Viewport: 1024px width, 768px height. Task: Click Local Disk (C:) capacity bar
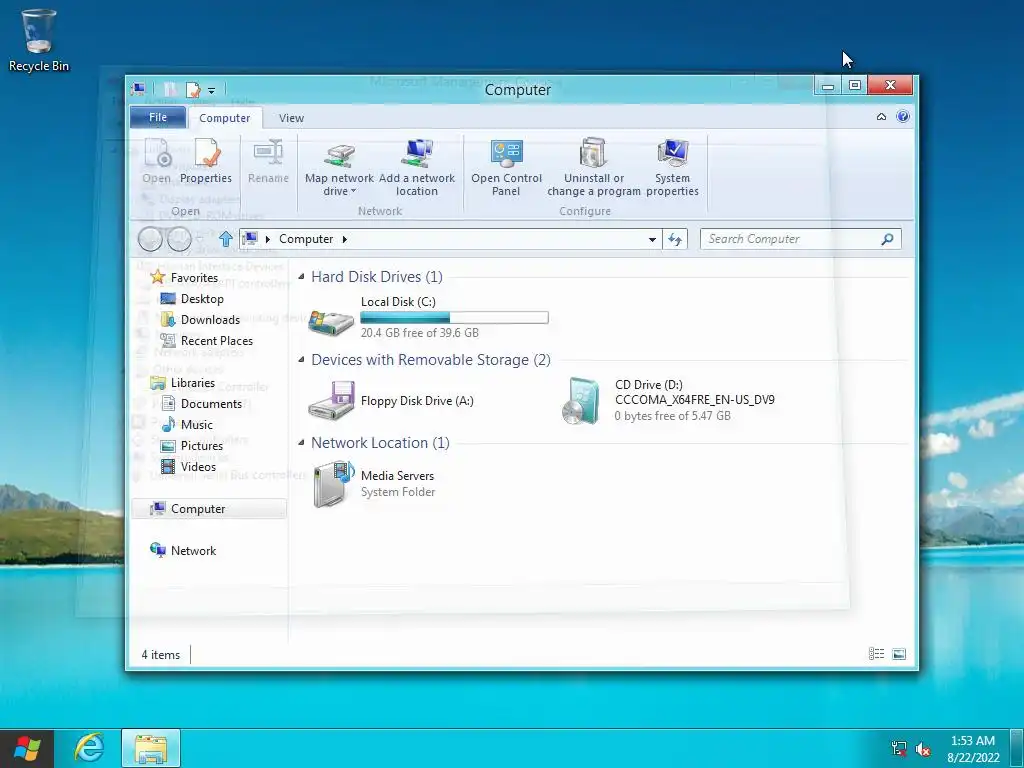click(454, 317)
